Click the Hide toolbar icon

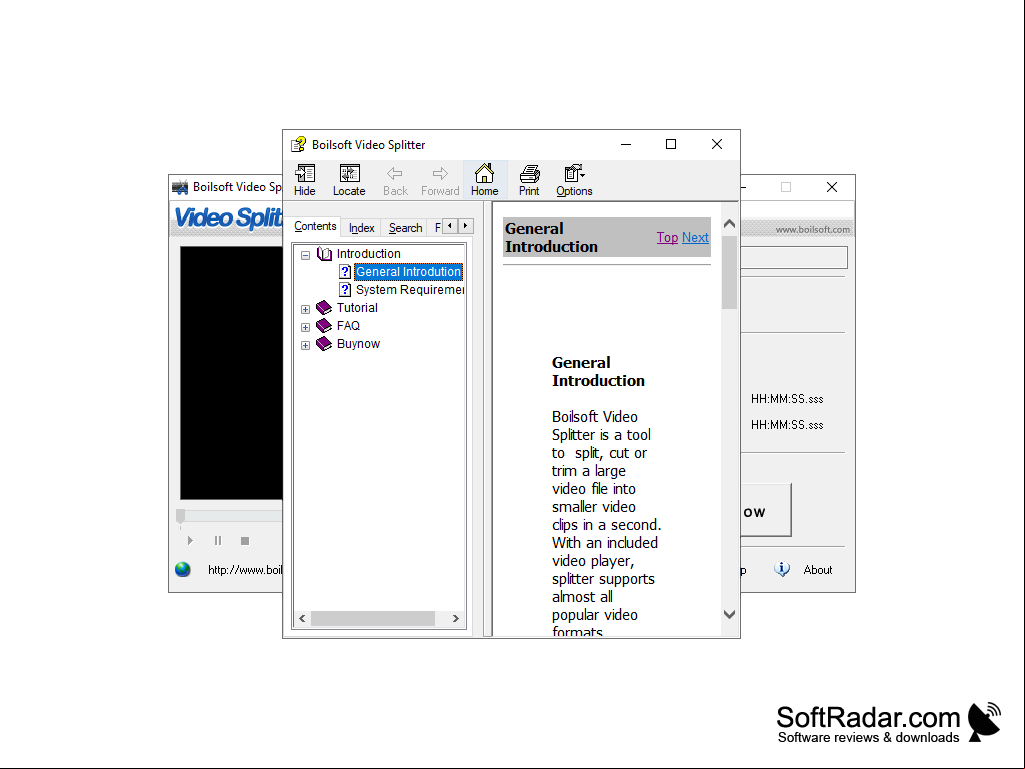[x=305, y=180]
